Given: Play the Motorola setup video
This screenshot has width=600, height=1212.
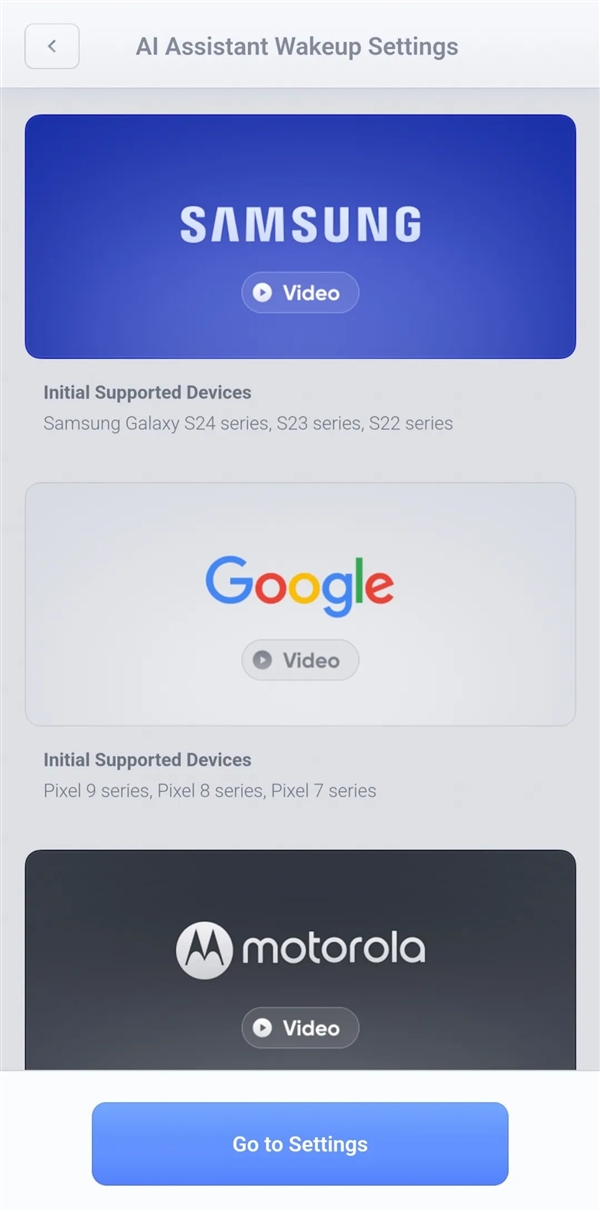Looking at the screenshot, I should 300,1027.
